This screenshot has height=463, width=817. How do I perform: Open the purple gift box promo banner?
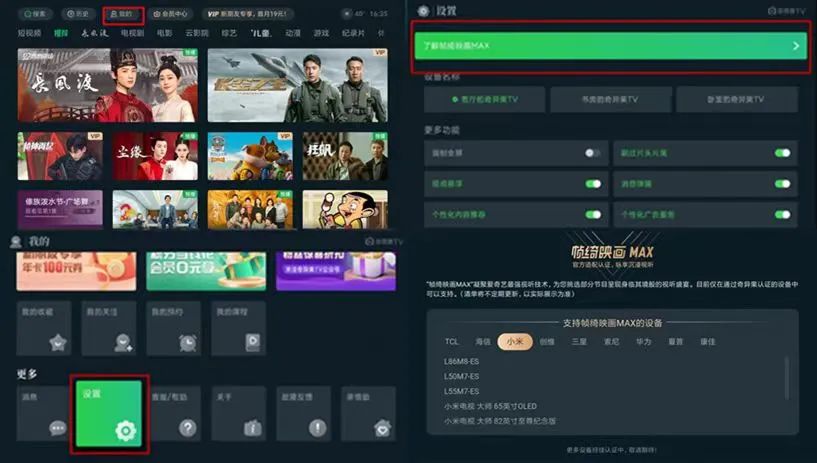coord(336,271)
